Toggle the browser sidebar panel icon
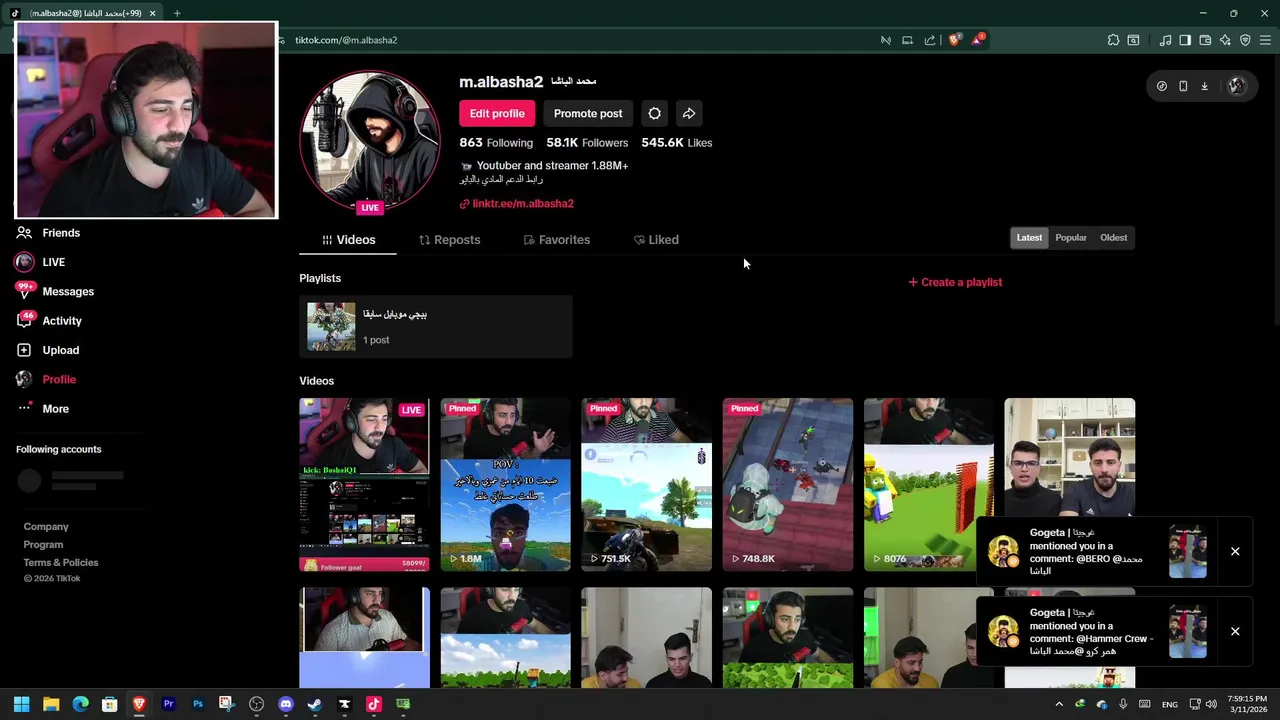 coord(1185,40)
